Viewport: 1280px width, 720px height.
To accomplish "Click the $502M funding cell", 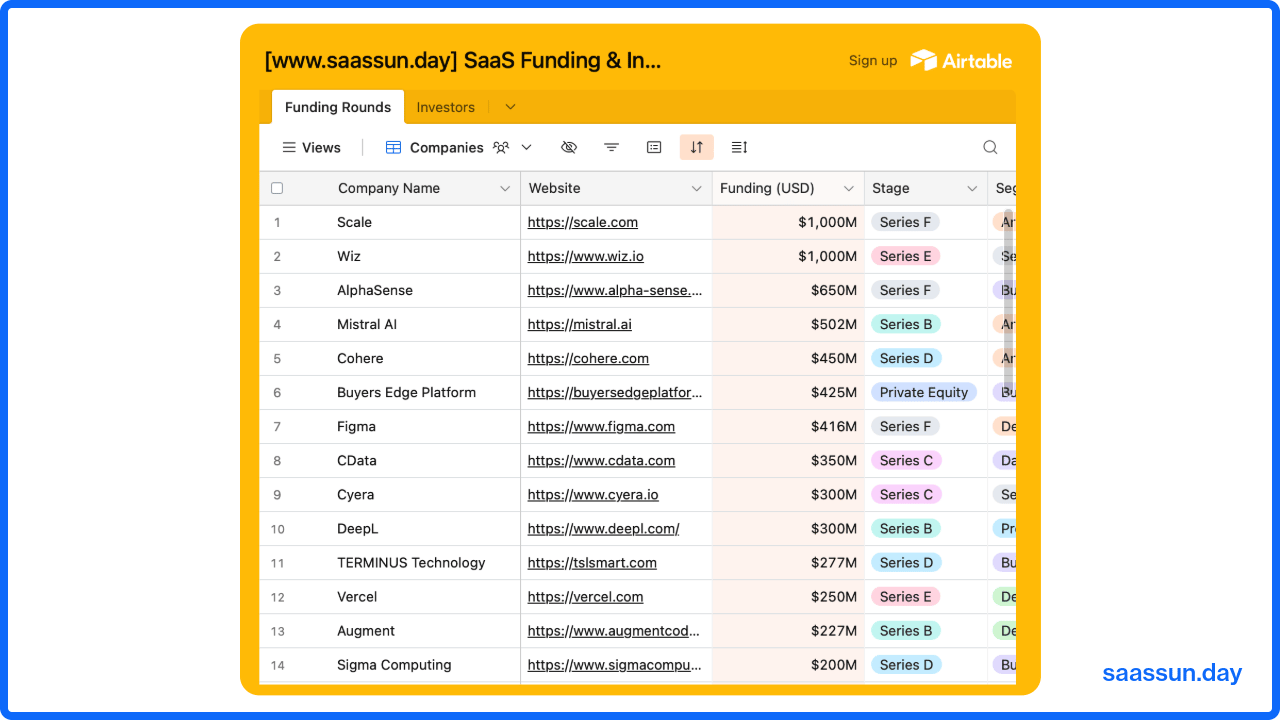I will click(788, 324).
